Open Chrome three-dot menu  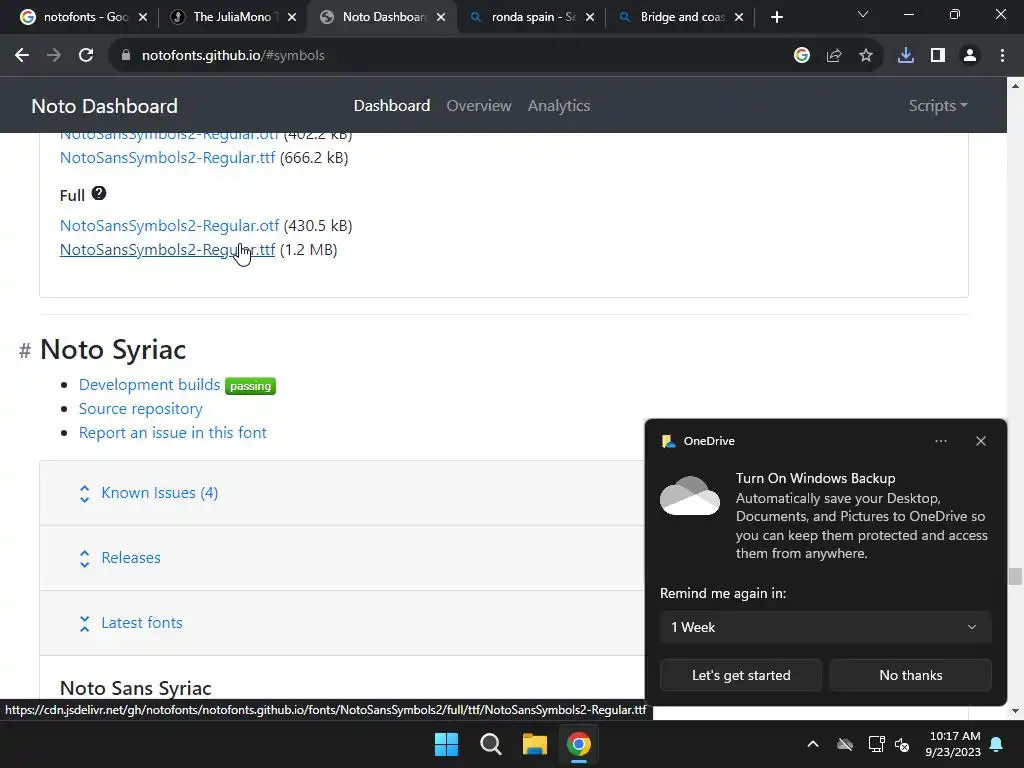(x=1002, y=56)
